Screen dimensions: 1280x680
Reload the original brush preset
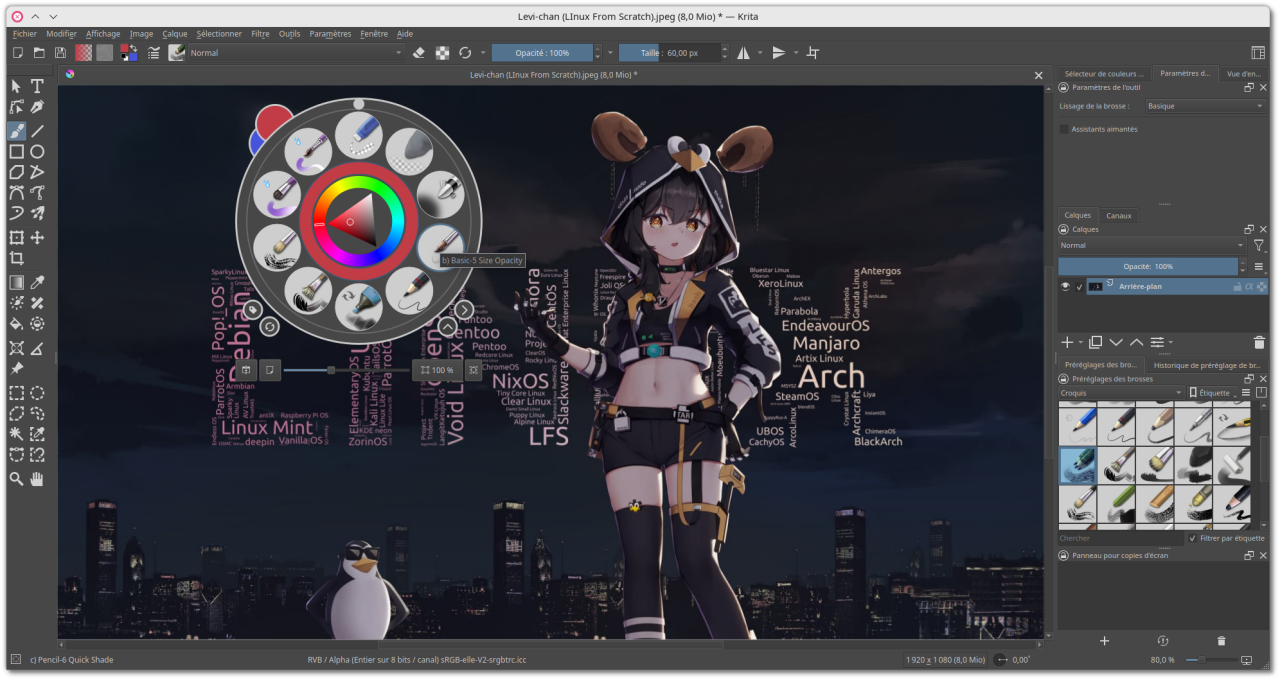465,53
